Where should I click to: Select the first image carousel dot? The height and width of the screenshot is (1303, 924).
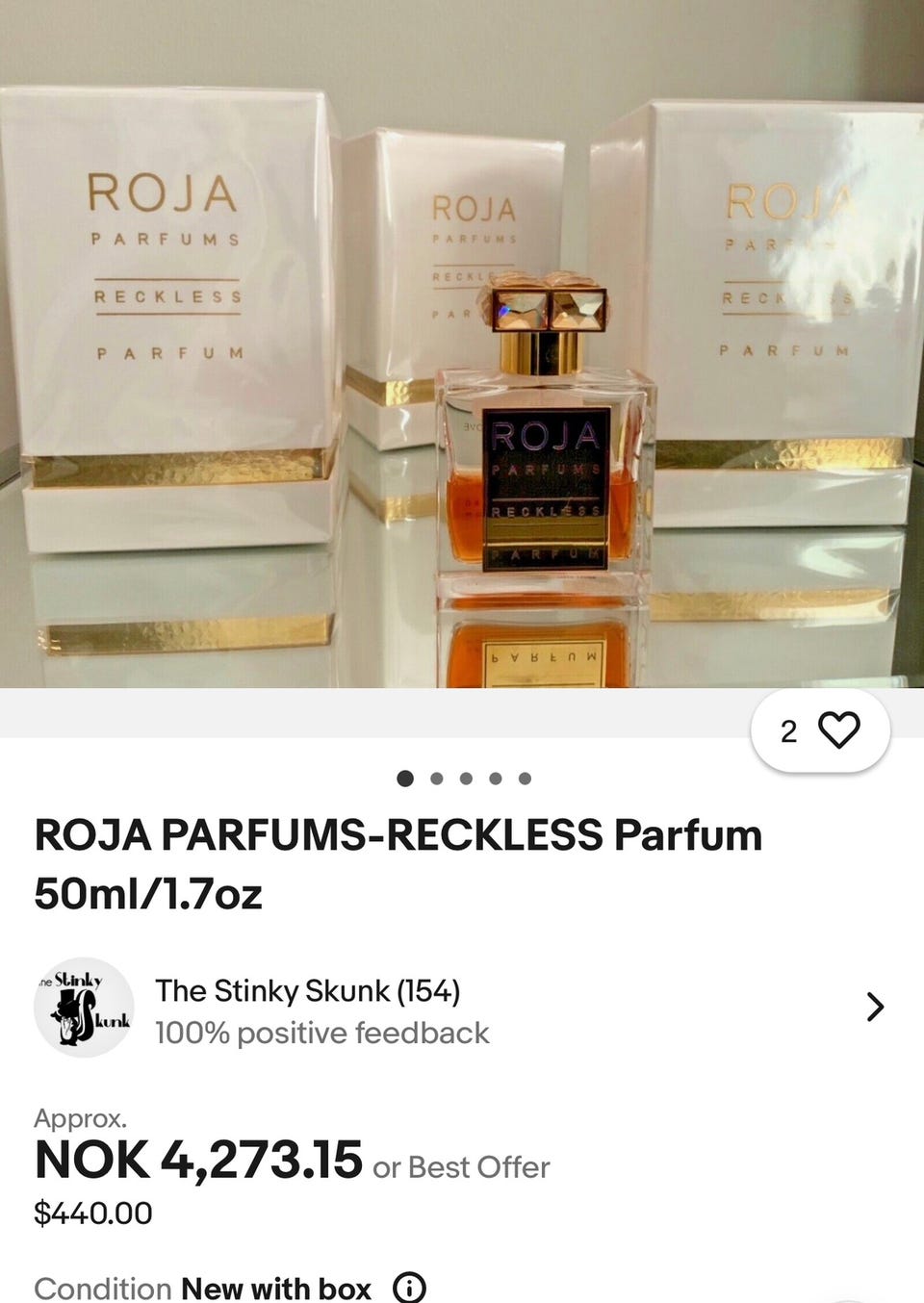[406, 778]
